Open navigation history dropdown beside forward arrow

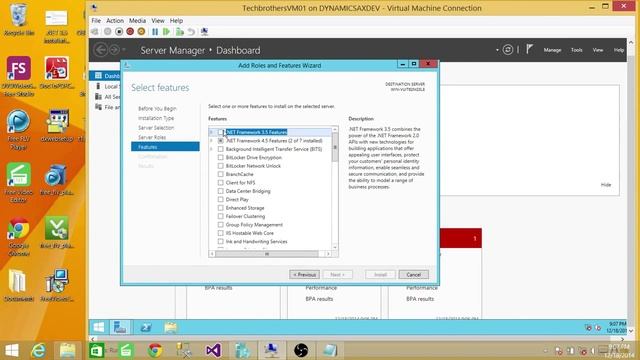[x=124, y=50]
